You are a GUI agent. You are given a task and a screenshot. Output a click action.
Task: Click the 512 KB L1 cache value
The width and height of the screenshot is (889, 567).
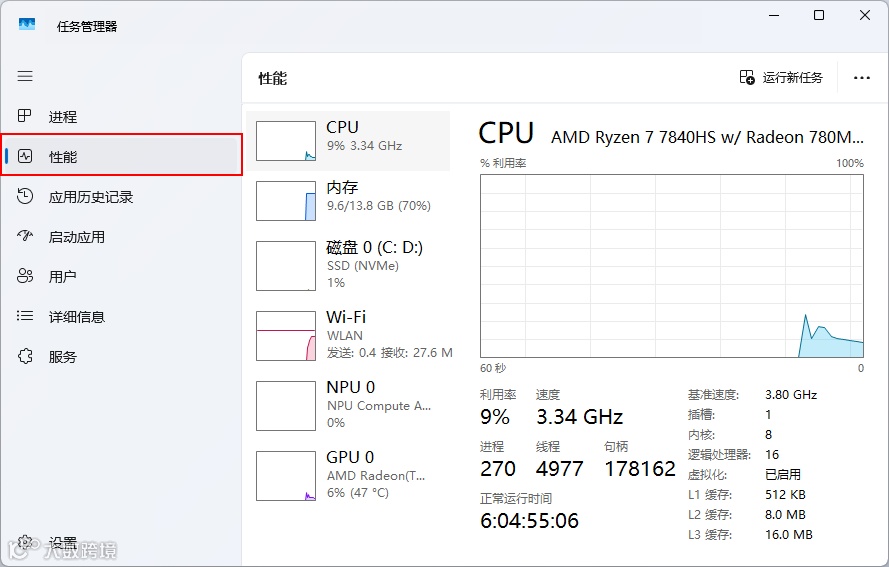[785, 494]
